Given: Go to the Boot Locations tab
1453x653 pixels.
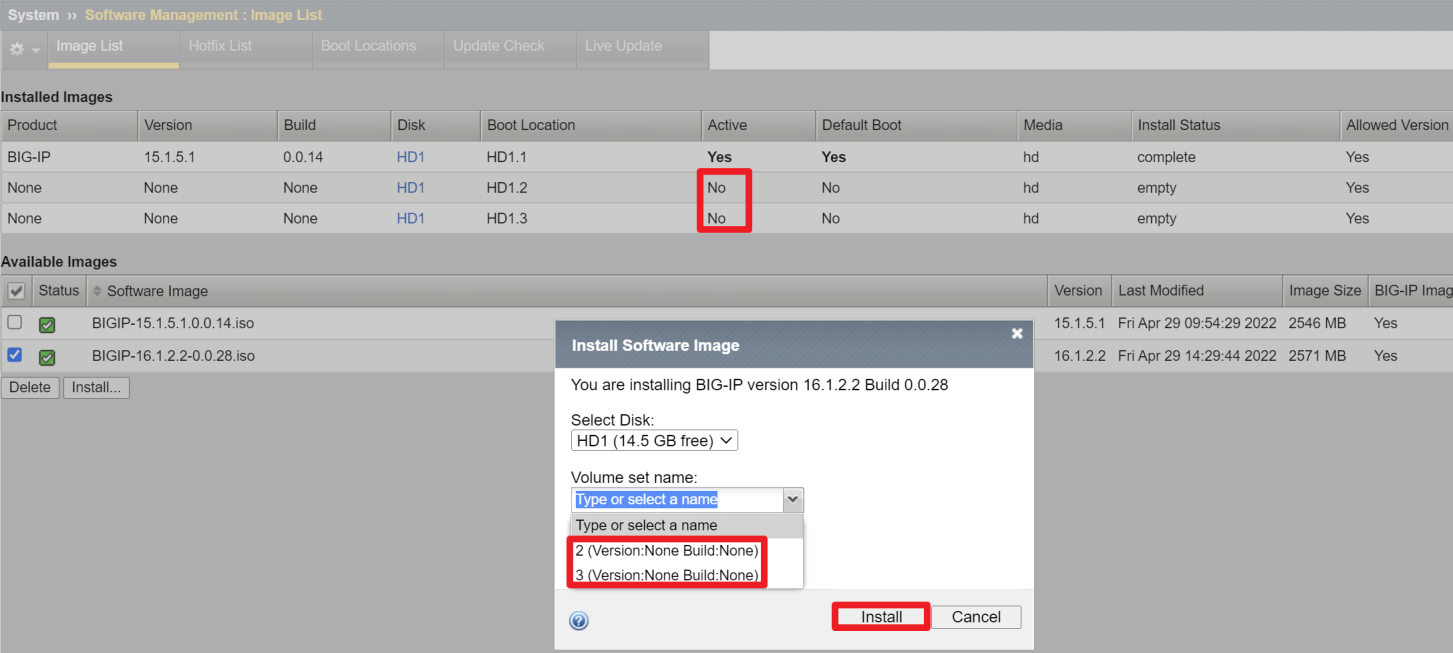Looking at the screenshot, I should coord(378,47).
